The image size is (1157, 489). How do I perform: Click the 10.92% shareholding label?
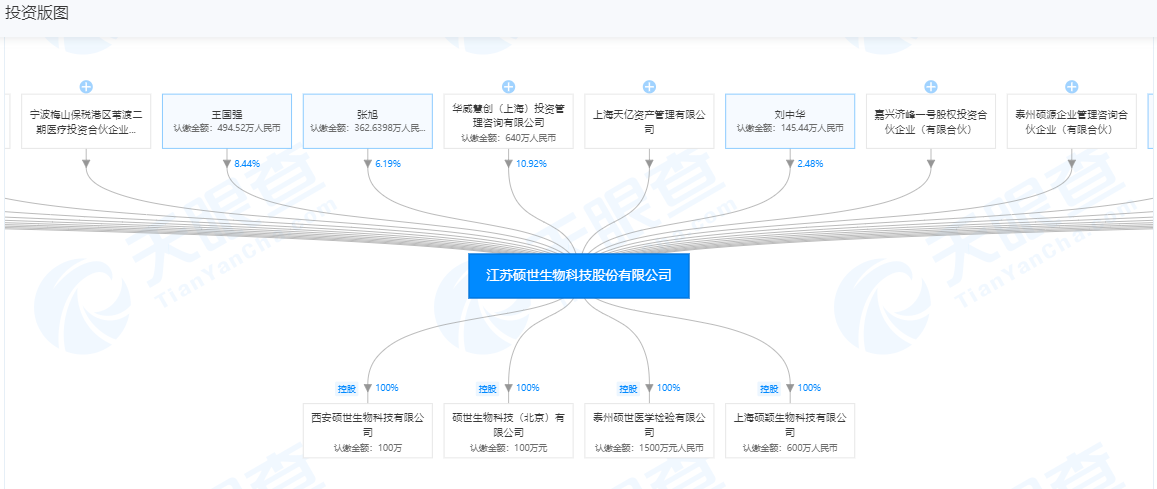pos(529,163)
